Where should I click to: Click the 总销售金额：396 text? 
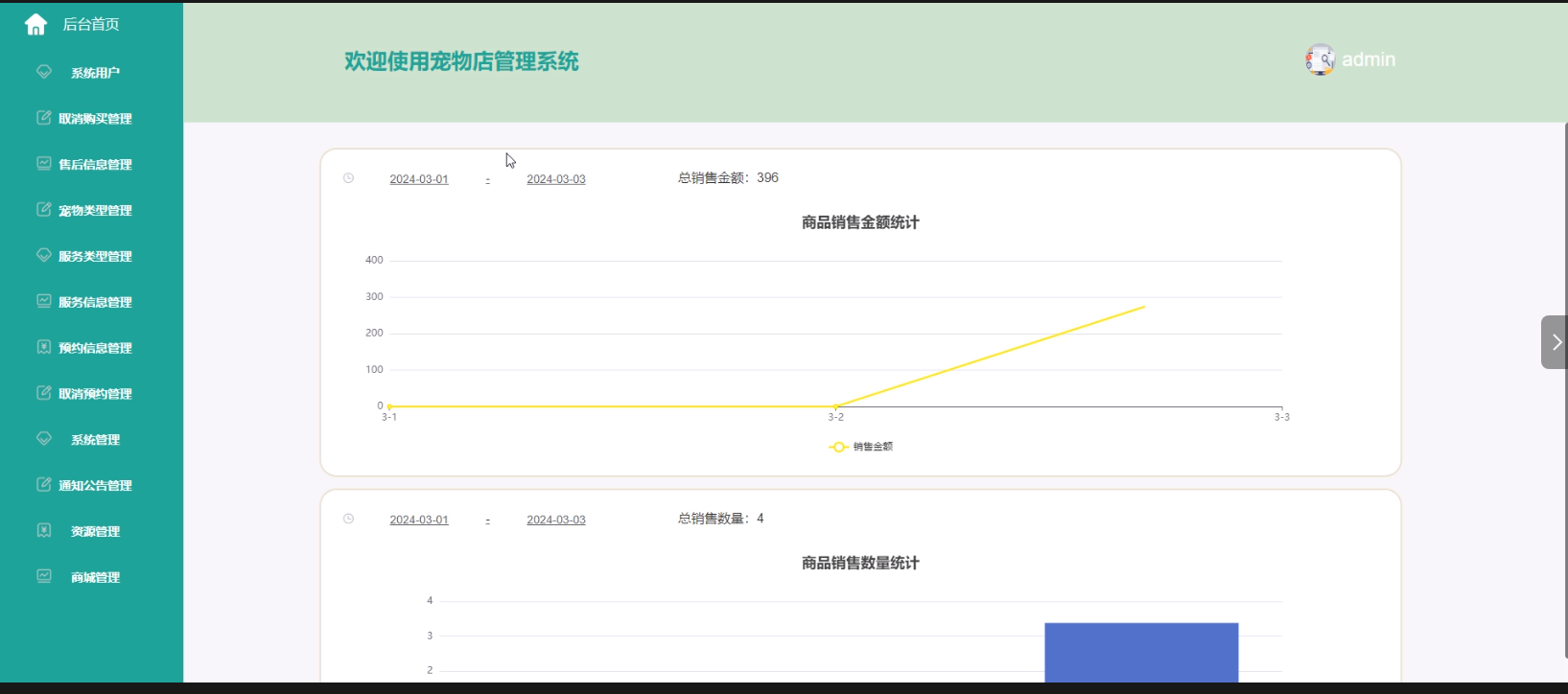[x=728, y=177]
